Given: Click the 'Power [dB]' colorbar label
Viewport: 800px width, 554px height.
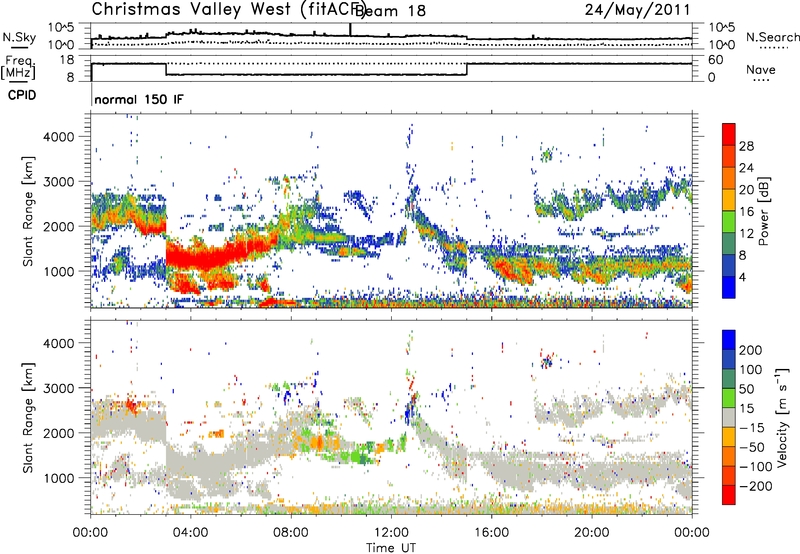Looking at the screenshot, I should pos(764,211).
